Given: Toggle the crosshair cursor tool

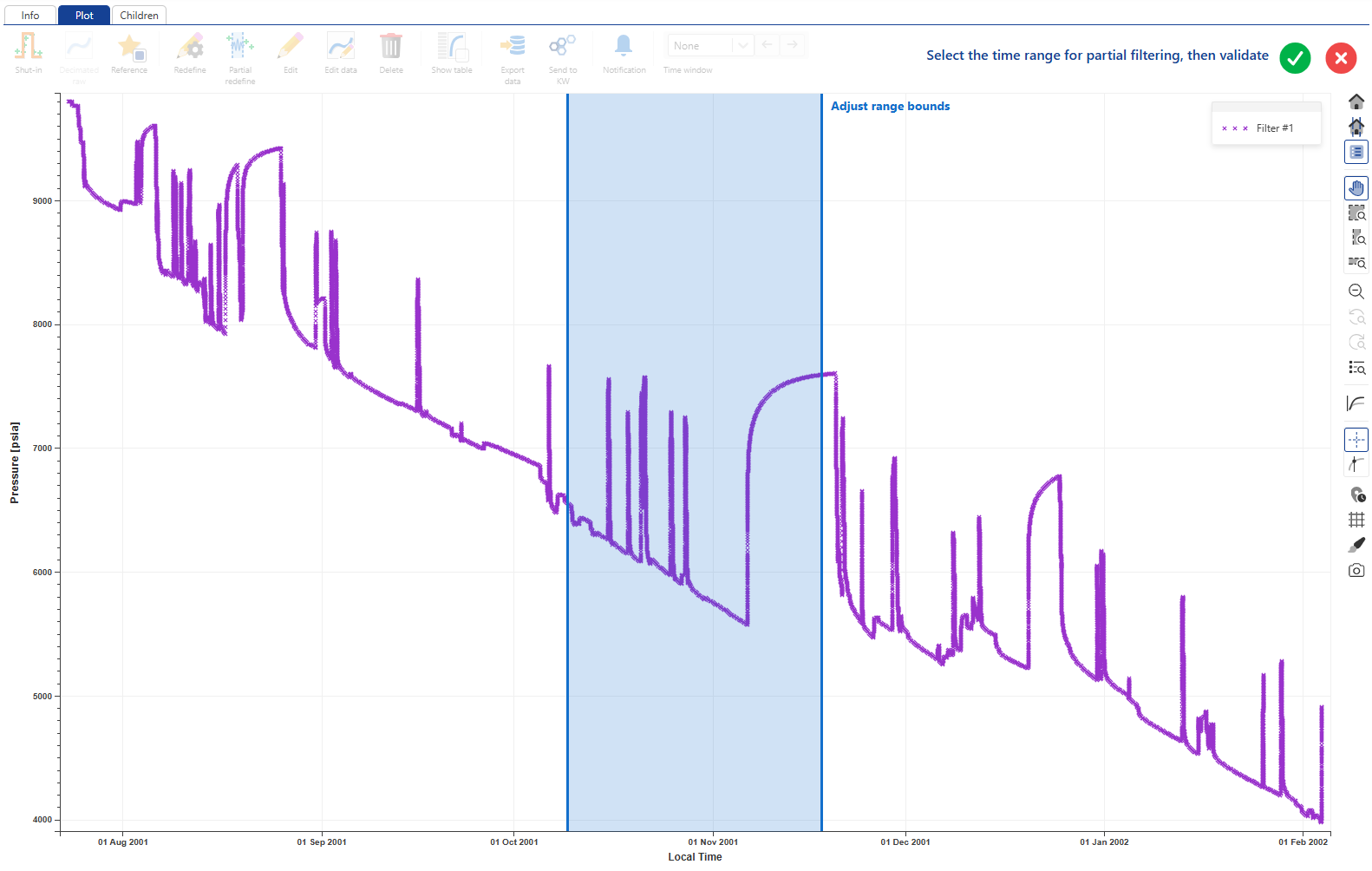Looking at the screenshot, I should [x=1356, y=440].
